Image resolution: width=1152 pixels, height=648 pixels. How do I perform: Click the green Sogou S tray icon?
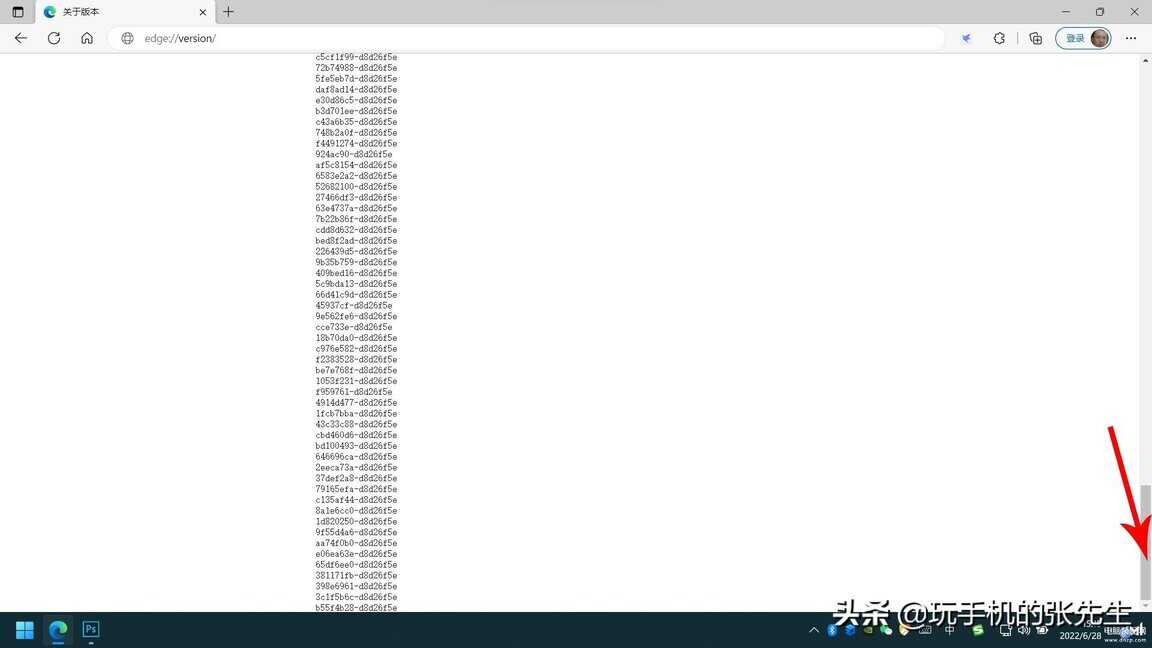[977, 630]
